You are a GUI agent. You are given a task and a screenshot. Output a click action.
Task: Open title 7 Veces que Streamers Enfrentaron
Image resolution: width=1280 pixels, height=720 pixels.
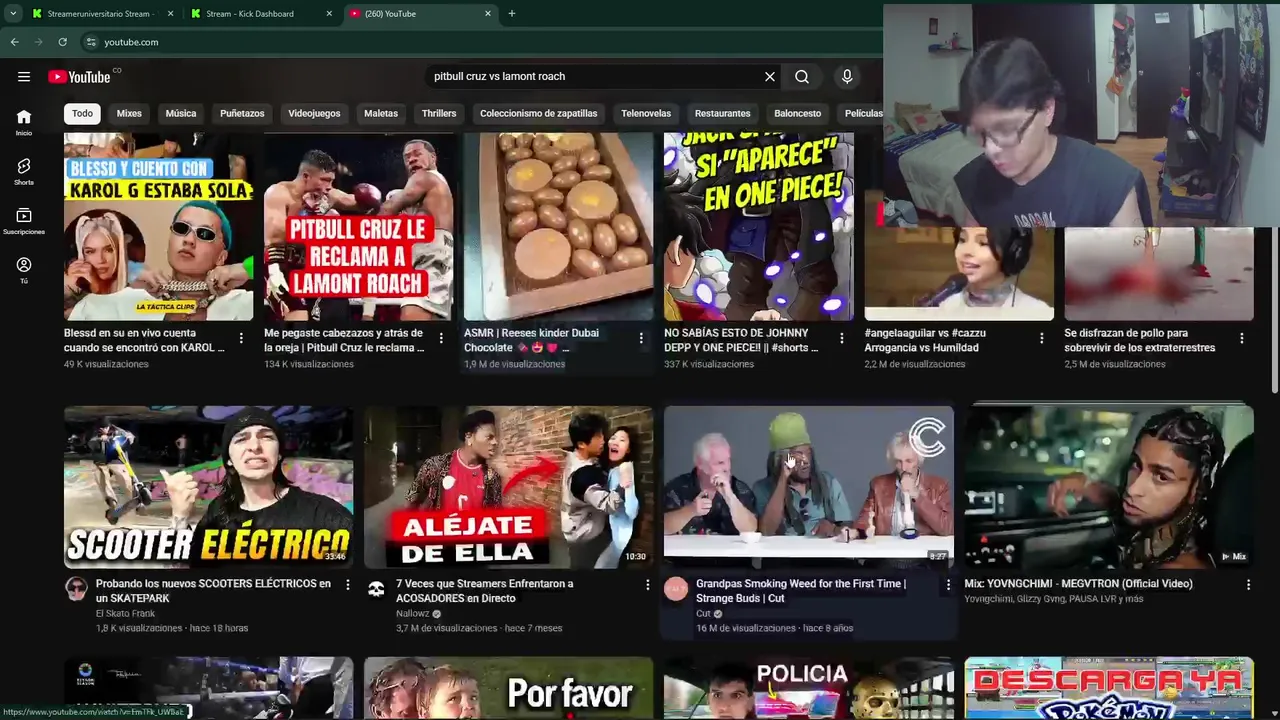(x=484, y=591)
